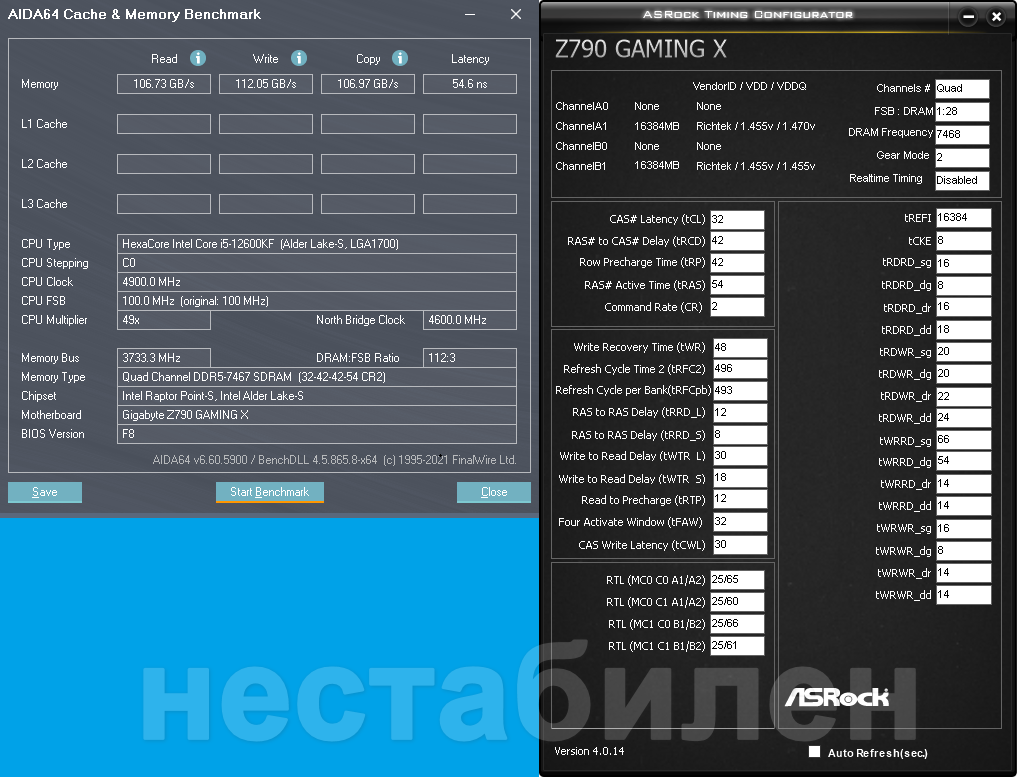Close the ASRock Timing Configurator window
This screenshot has width=1017, height=777.
[996, 18]
